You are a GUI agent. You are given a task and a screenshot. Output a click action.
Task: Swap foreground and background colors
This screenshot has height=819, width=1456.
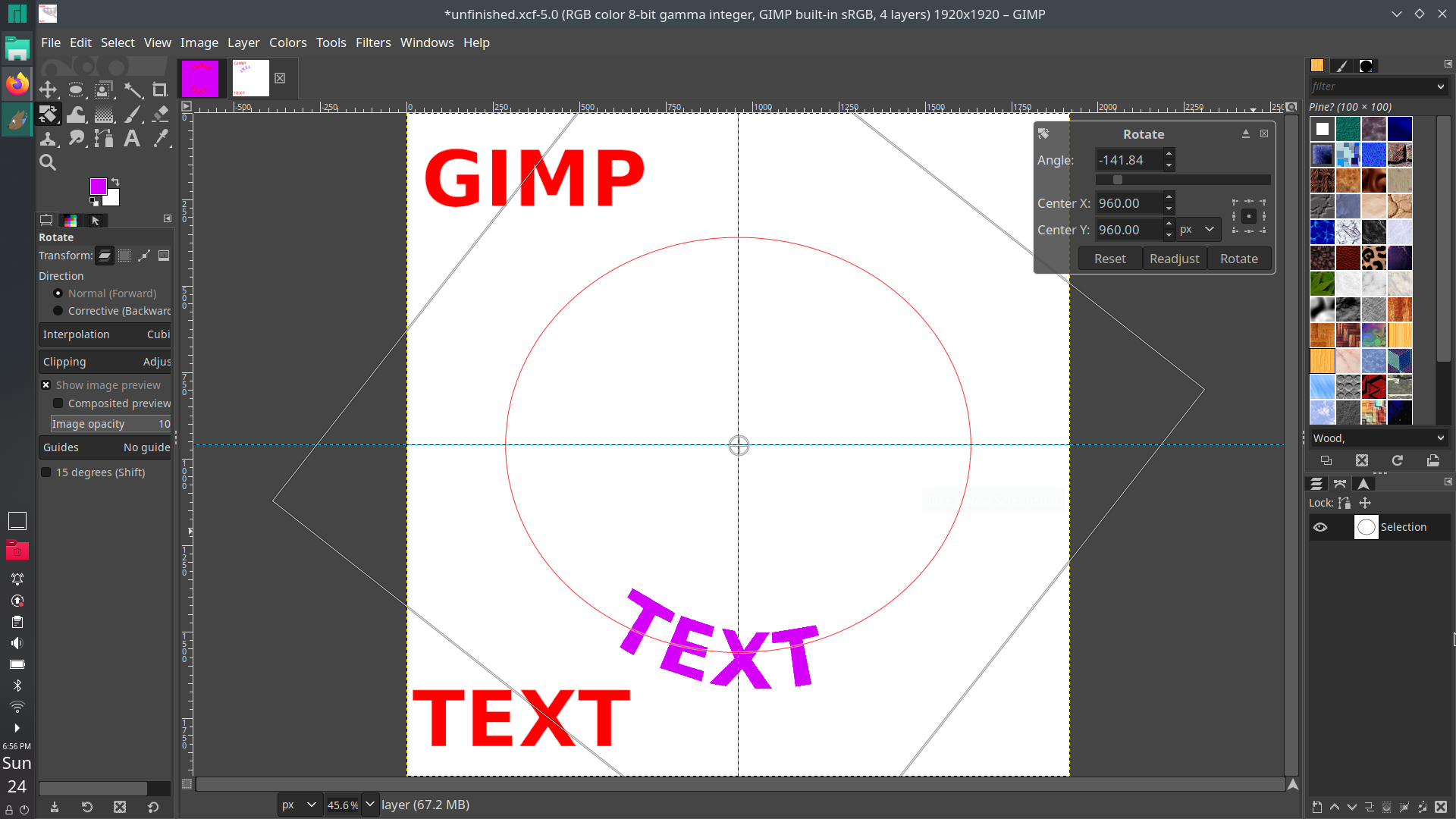click(x=115, y=182)
